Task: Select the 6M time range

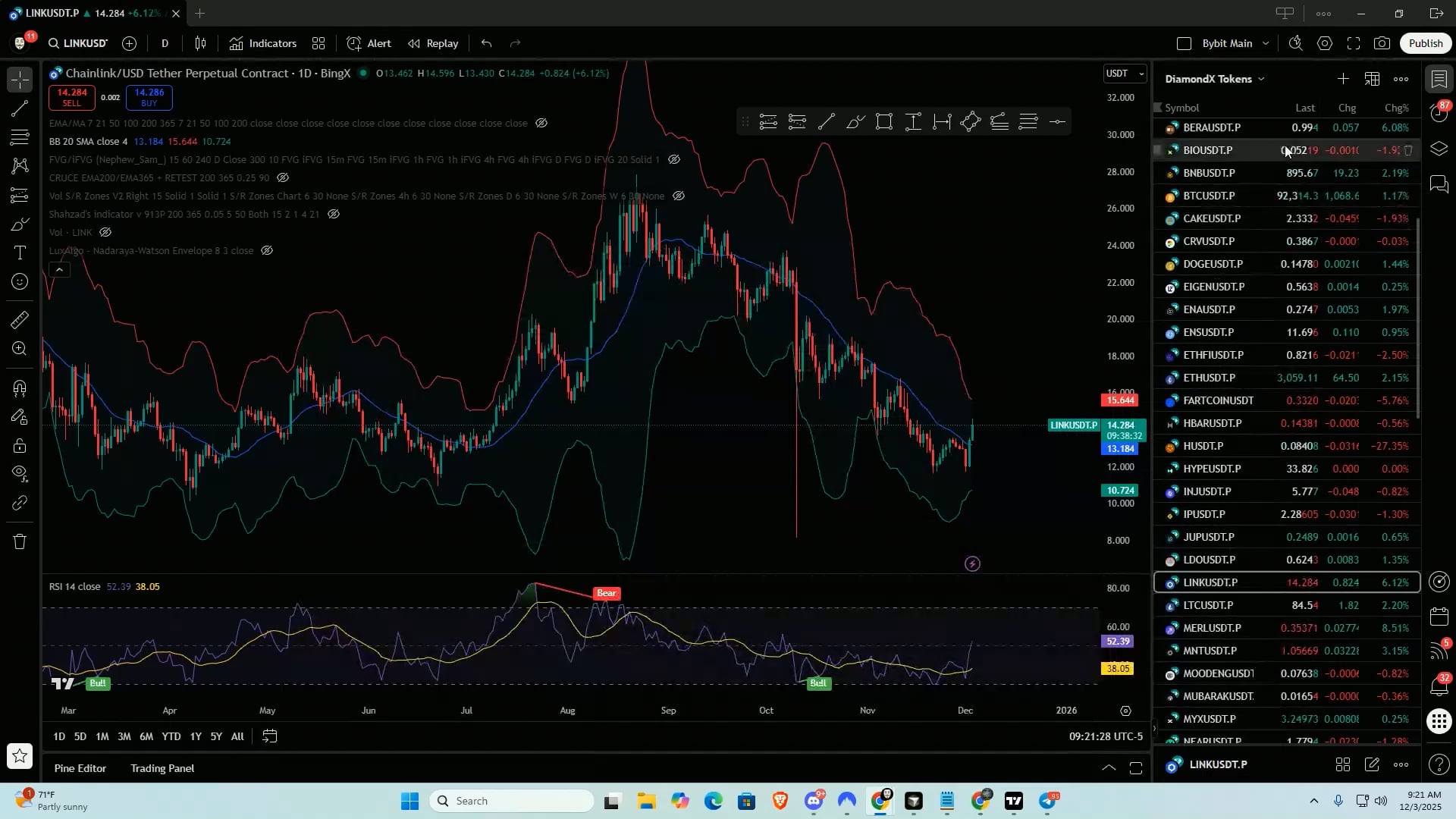Action: pos(146,736)
